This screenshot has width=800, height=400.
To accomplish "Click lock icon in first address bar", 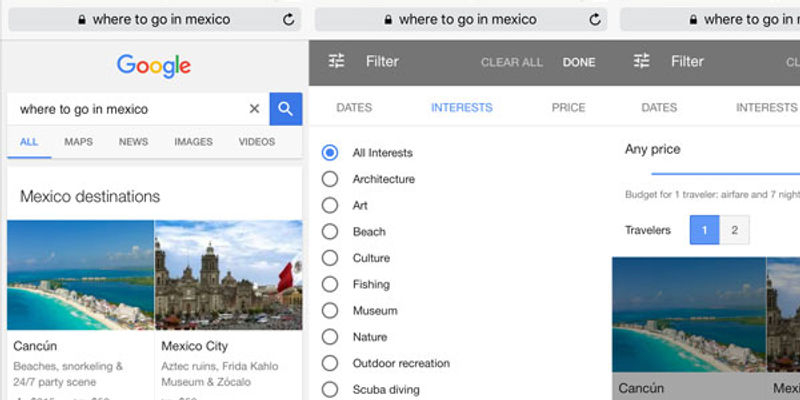I will 82,20.
